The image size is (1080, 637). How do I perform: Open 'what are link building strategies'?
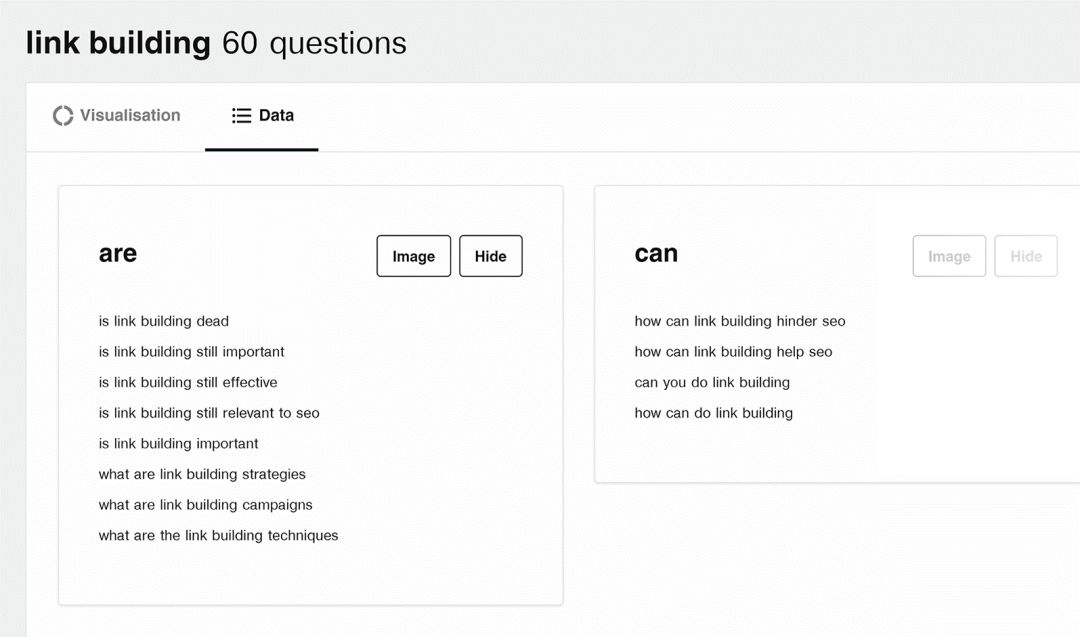(x=202, y=474)
